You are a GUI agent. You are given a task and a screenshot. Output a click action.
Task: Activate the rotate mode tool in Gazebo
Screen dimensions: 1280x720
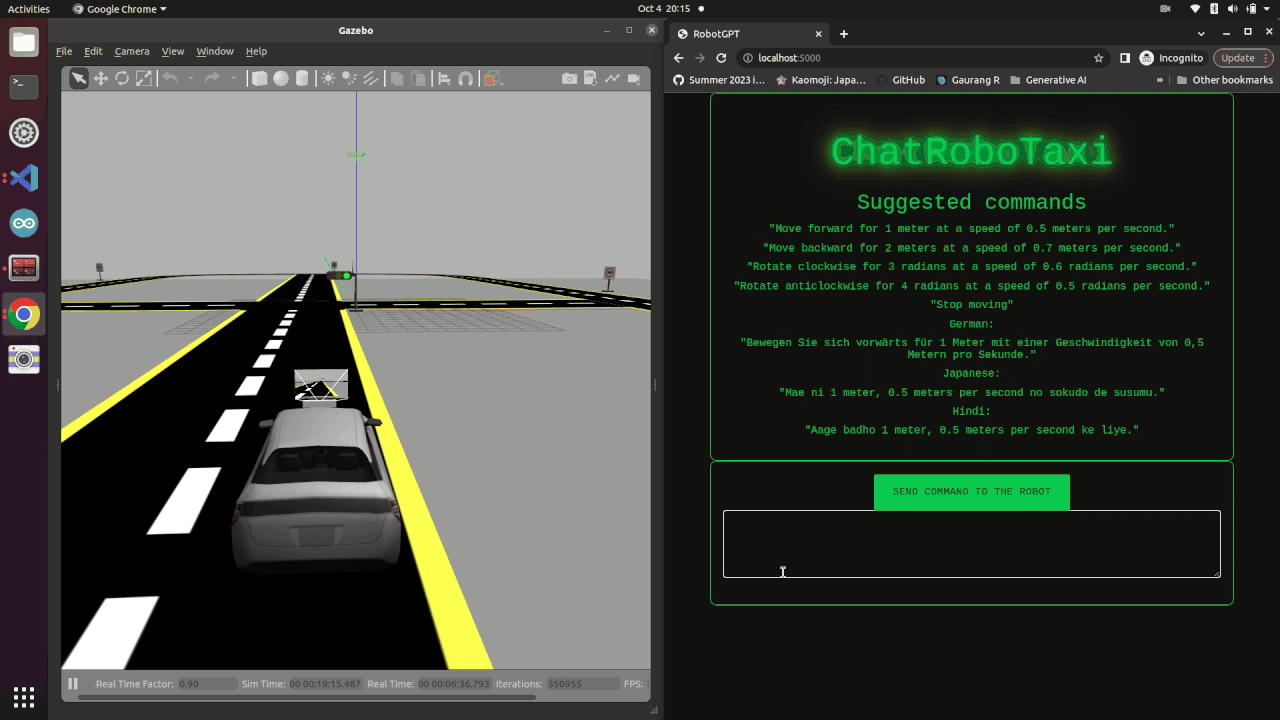click(122, 79)
